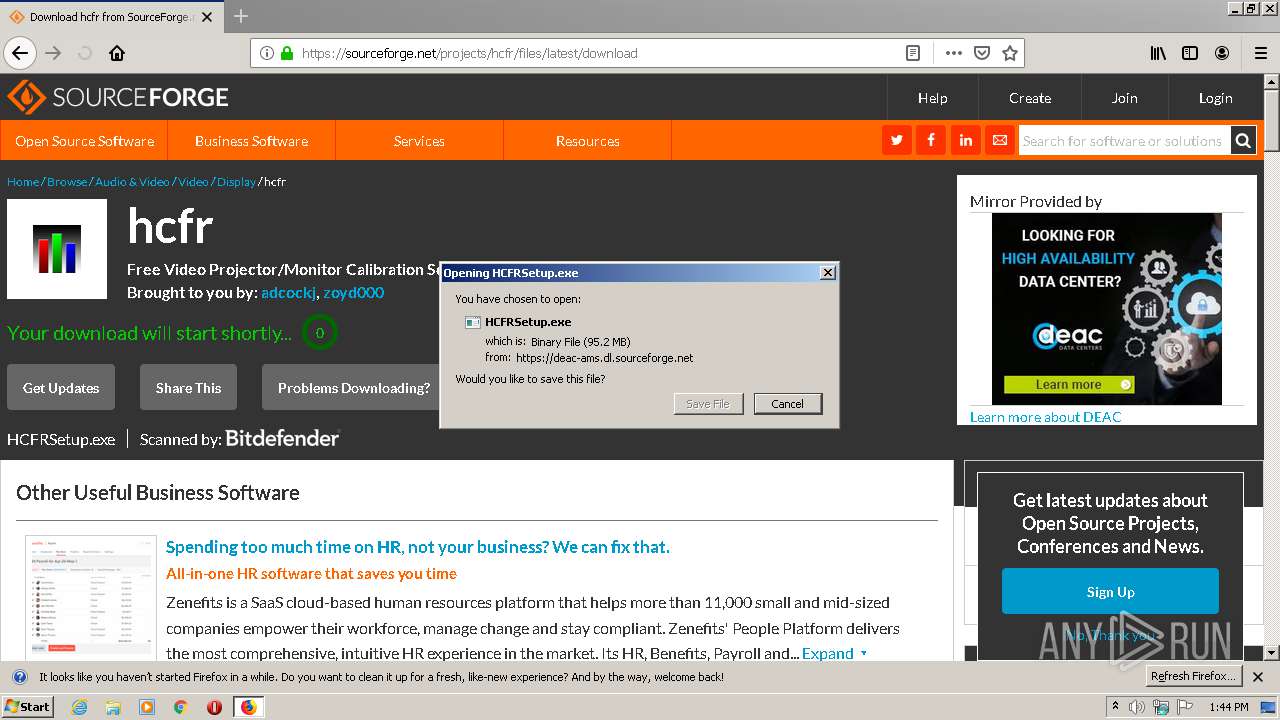This screenshot has height=720, width=1280.
Task: Close the Opening HCFRSetup.exe dialog
Action: tap(827, 272)
